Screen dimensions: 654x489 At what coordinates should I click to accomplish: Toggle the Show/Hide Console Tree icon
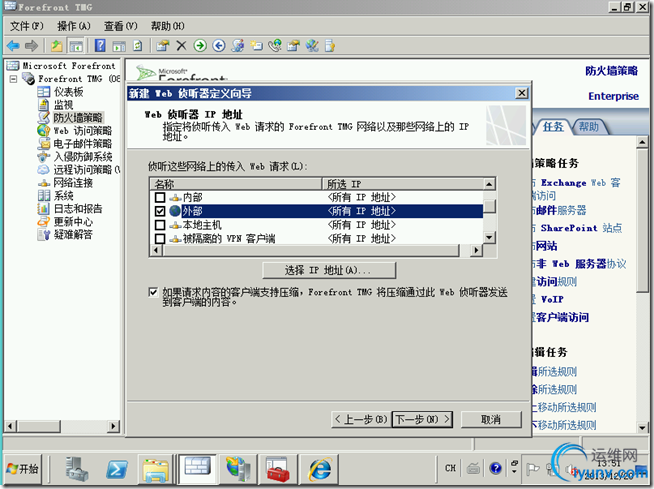tap(76, 46)
